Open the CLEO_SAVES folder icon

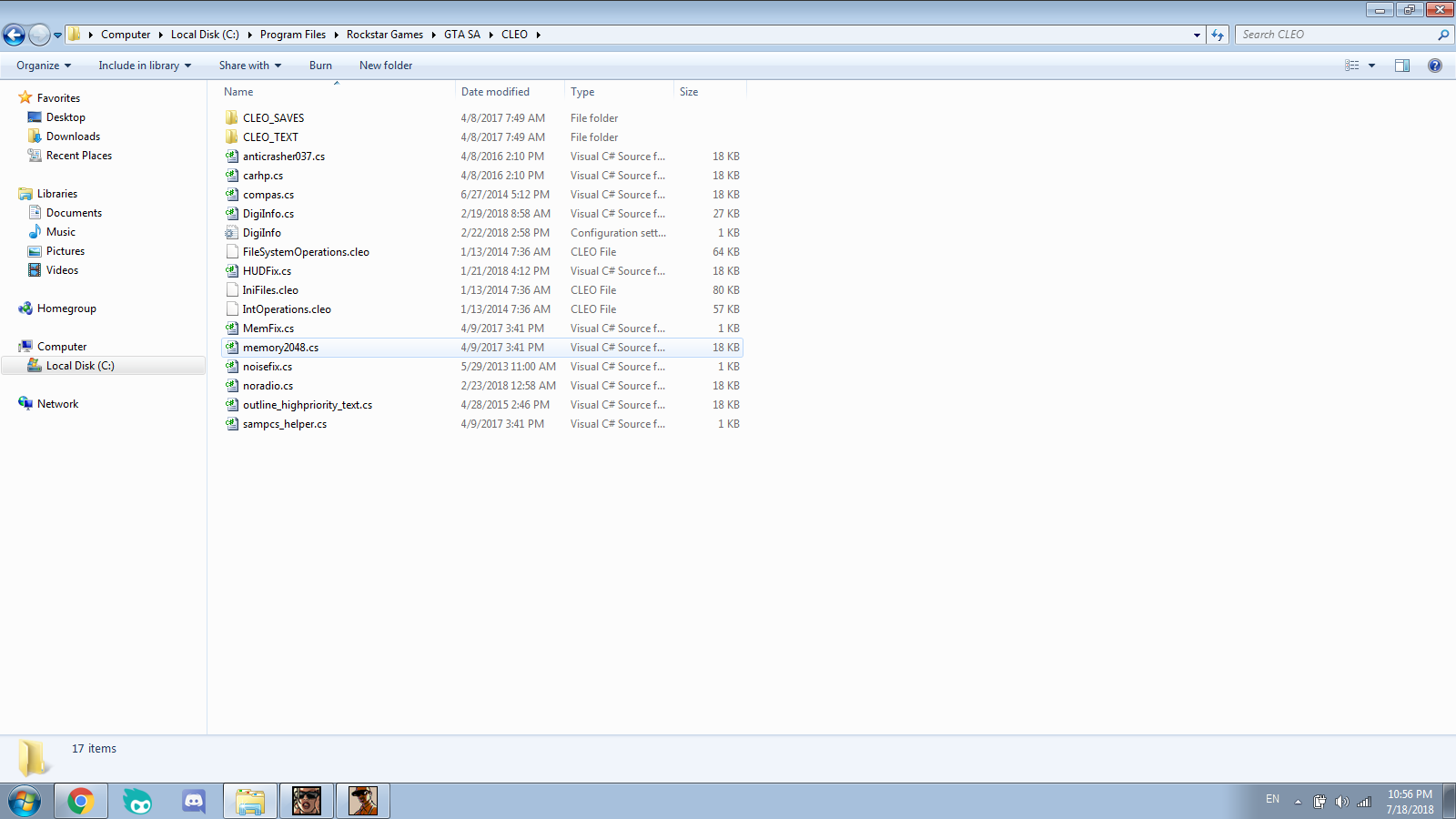[232, 118]
